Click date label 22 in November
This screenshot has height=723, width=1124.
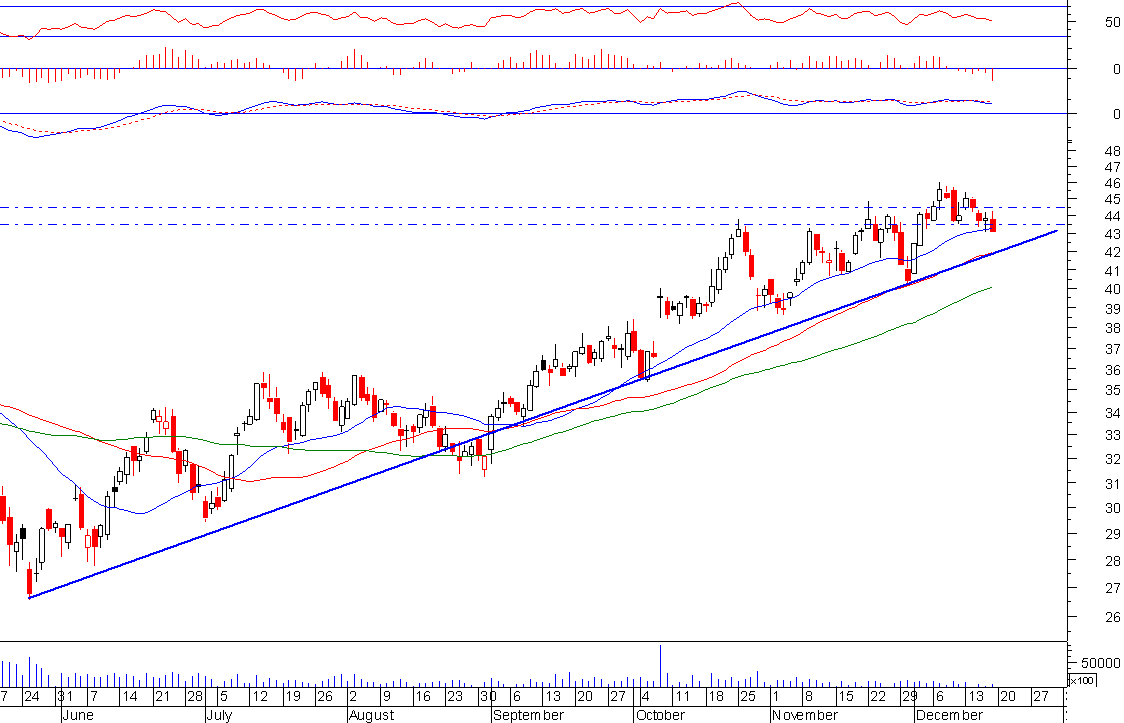click(x=877, y=697)
